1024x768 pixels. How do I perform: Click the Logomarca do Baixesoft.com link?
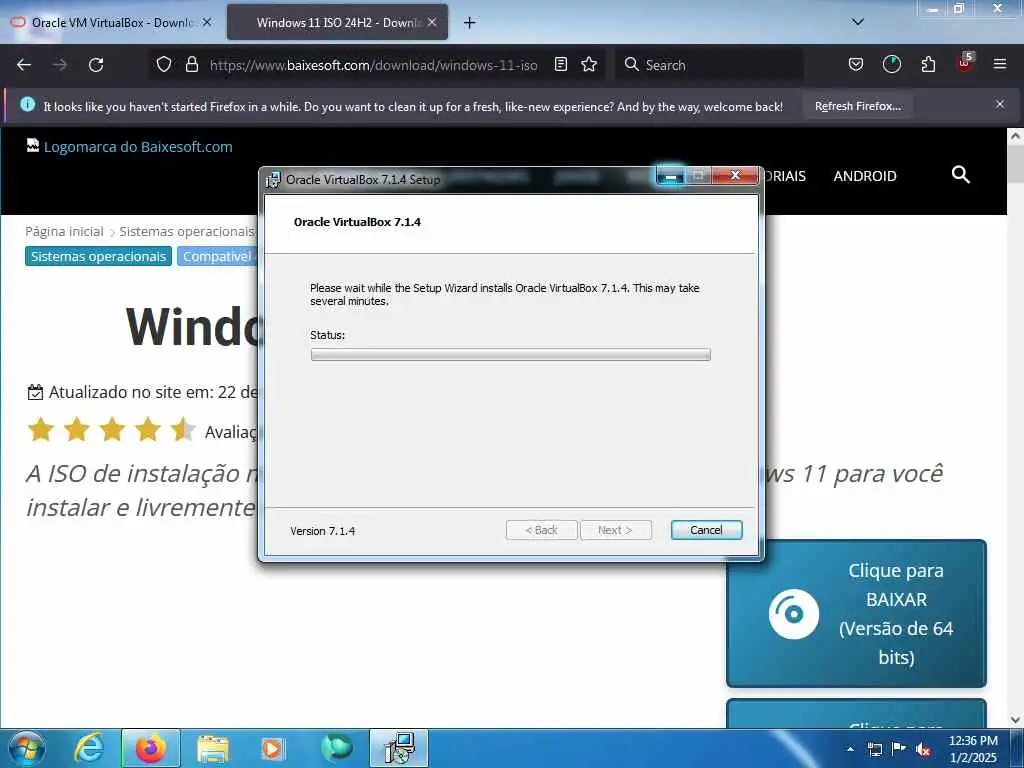(x=138, y=147)
